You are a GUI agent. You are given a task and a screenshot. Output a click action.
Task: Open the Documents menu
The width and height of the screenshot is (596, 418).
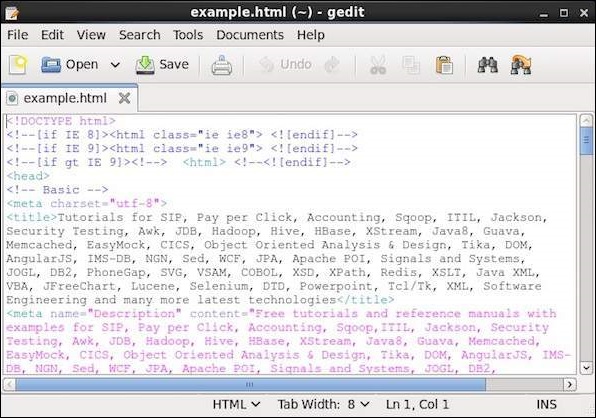(x=250, y=35)
